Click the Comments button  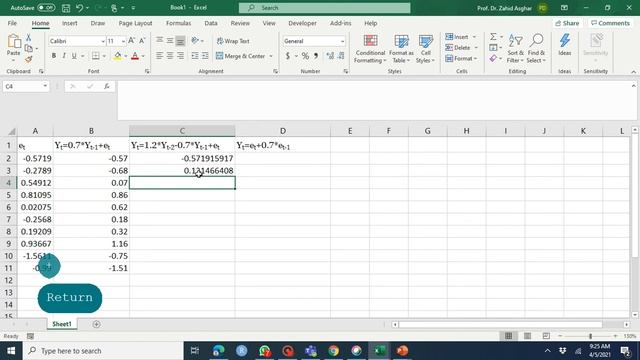[x=610, y=23]
